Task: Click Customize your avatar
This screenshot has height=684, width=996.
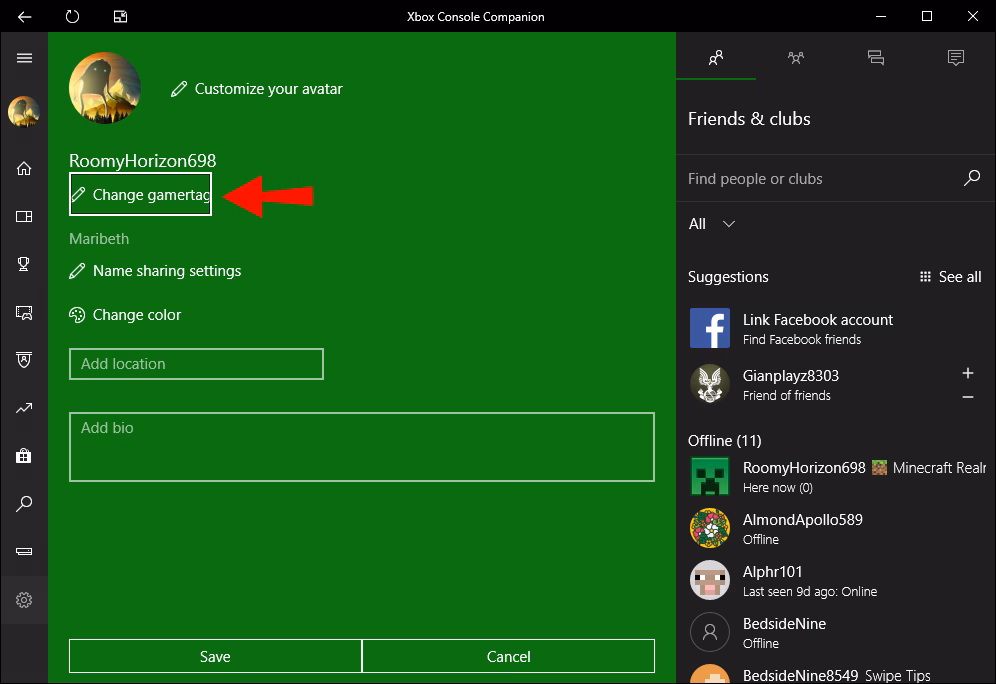Action: tap(257, 89)
